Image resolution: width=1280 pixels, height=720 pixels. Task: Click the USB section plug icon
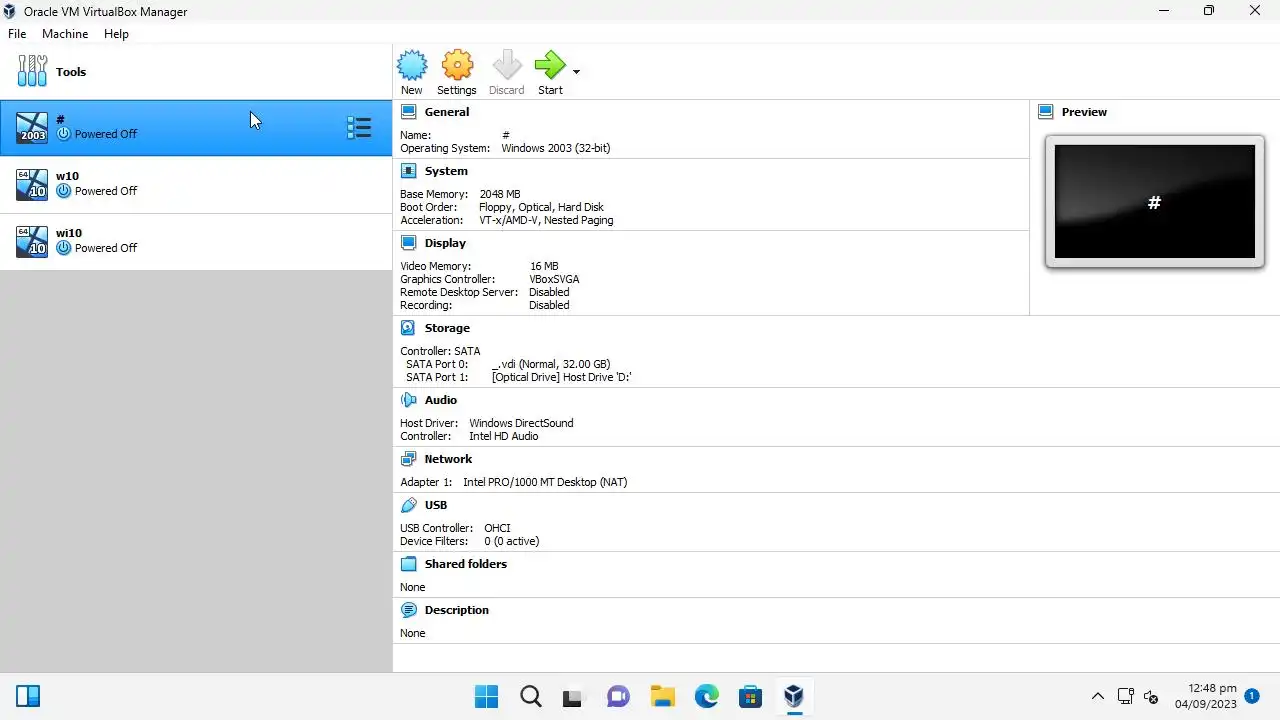pos(408,505)
